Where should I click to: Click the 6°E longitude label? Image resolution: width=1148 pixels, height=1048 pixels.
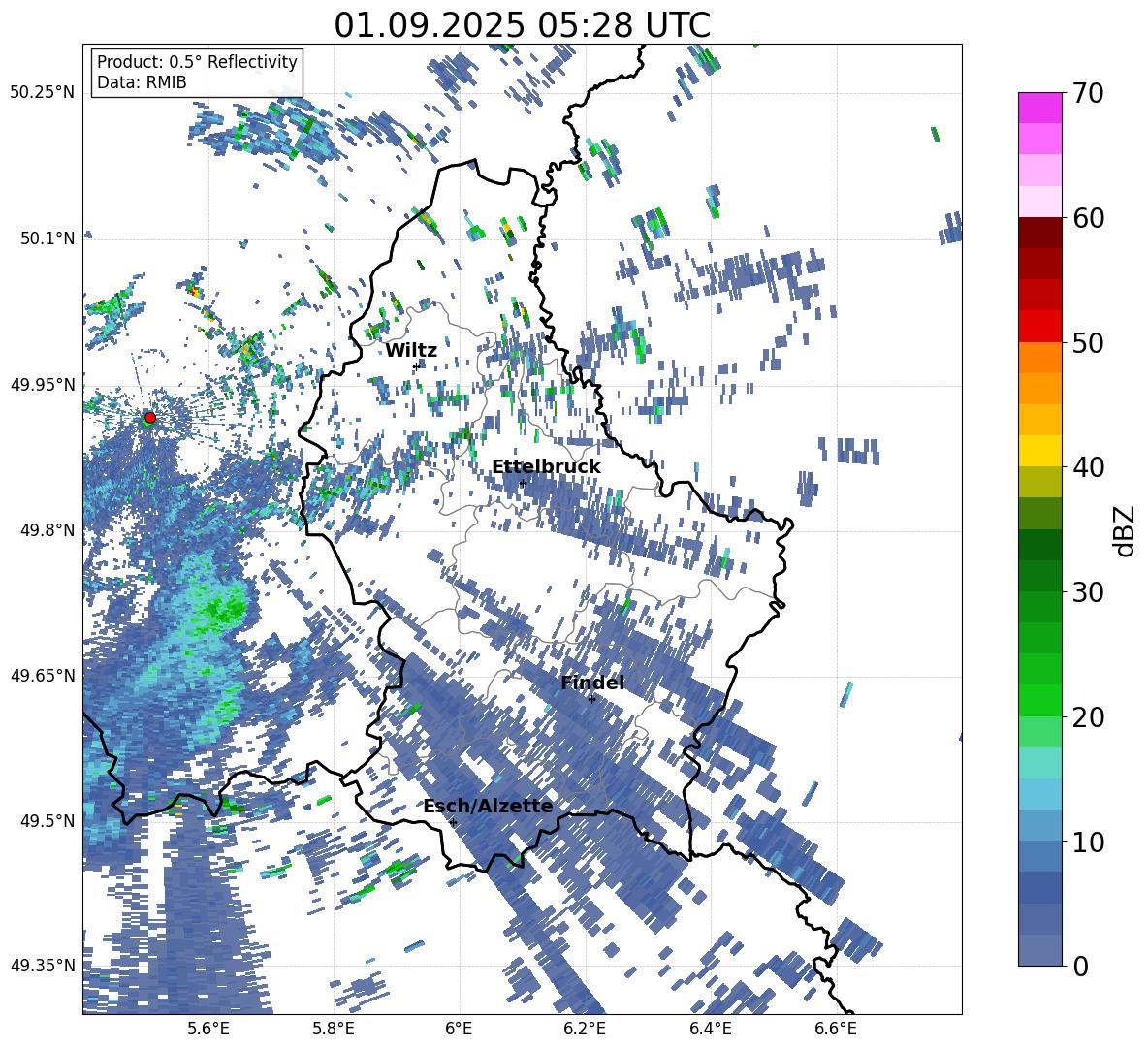click(459, 1029)
